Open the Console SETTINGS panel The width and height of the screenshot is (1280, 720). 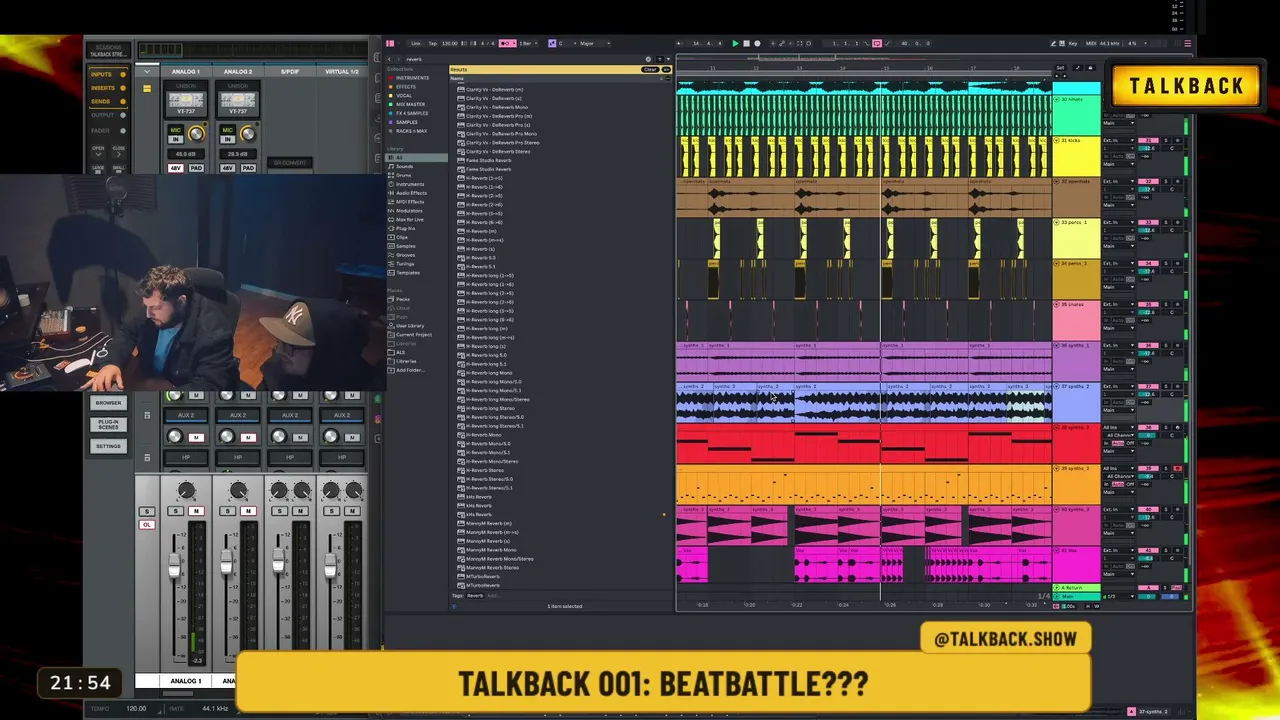pos(108,446)
